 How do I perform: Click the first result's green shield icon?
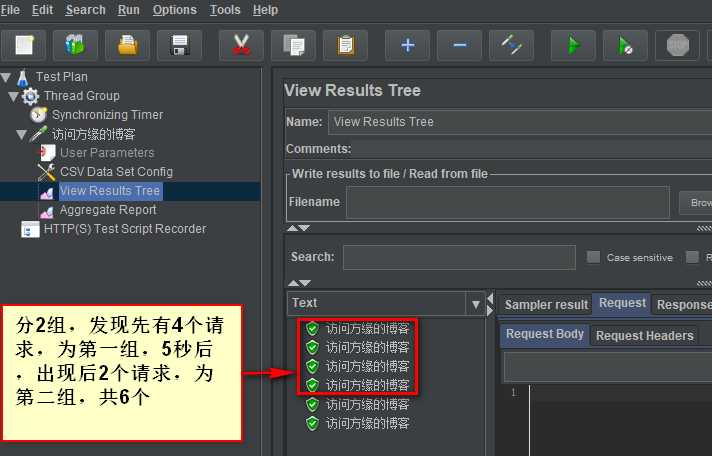[x=312, y=328]
